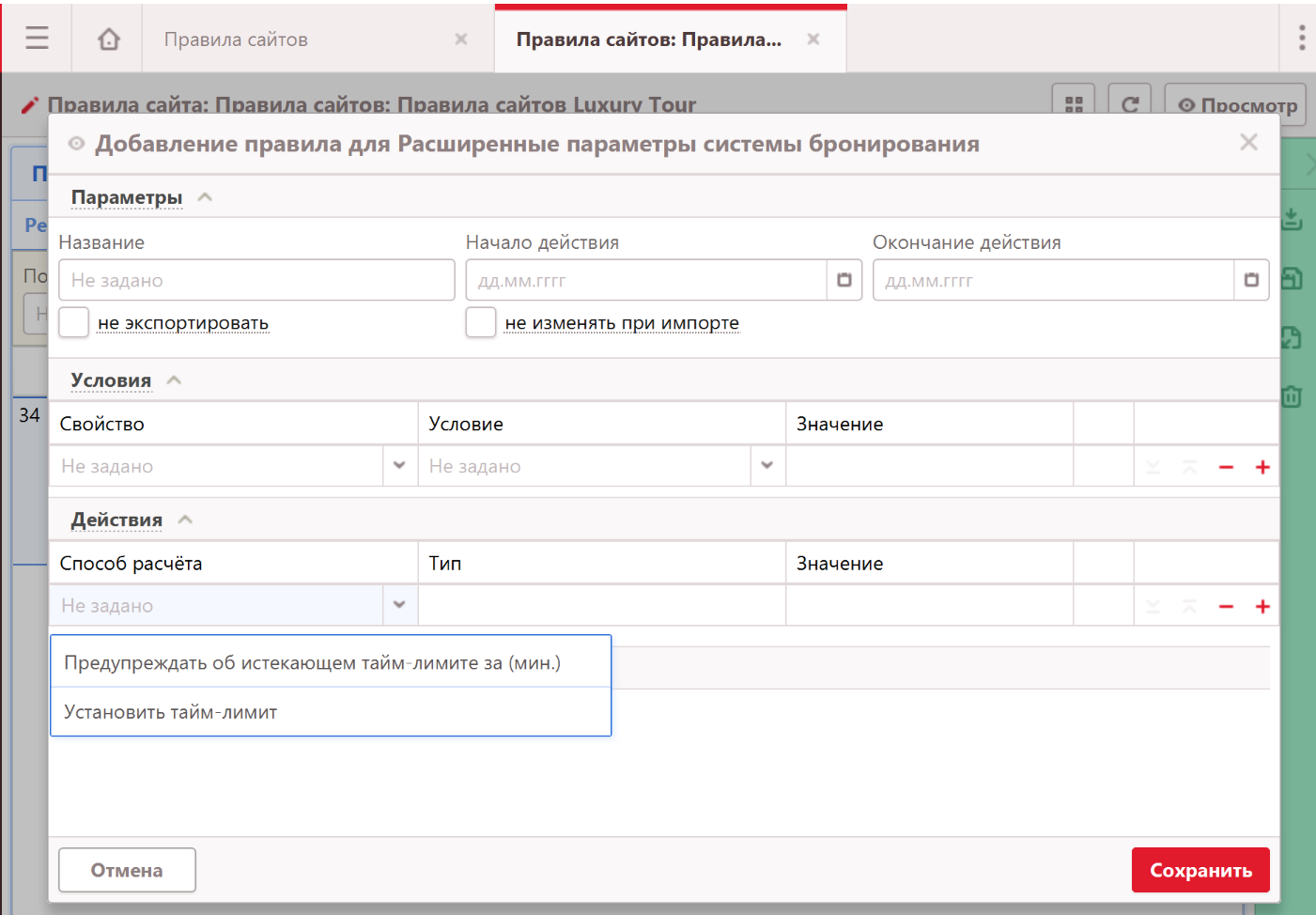Enable the не экспортировать checkbox
Screen dimensions: 1316x915
(74, 322)
